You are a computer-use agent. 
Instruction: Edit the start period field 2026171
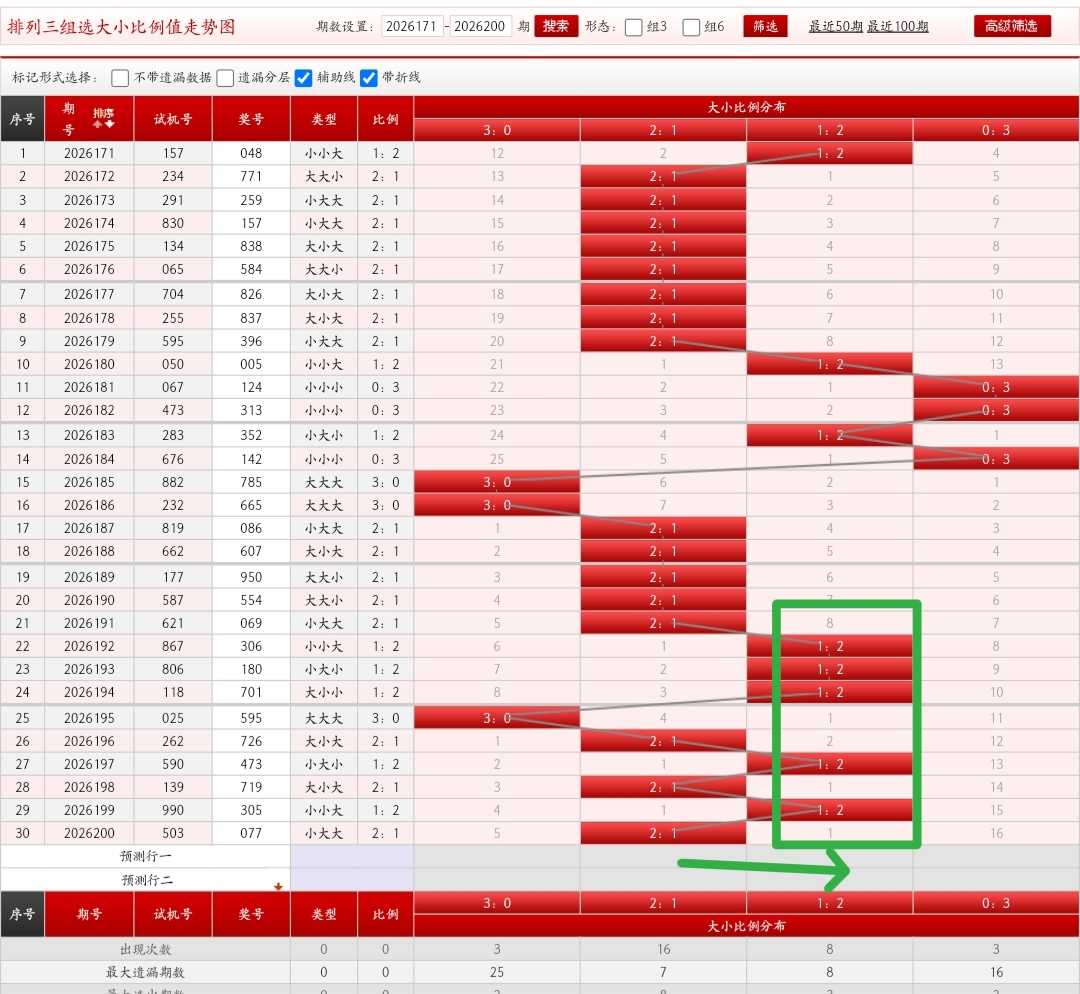[x=412, y=26]
